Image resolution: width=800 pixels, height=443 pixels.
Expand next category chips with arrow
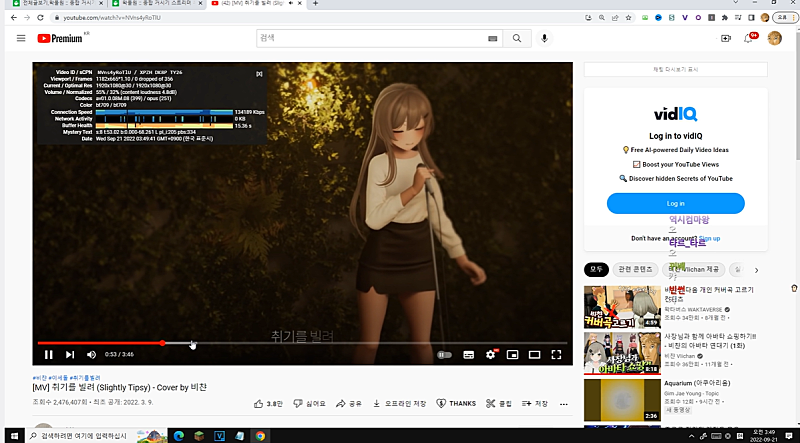(x=756, y=269)
